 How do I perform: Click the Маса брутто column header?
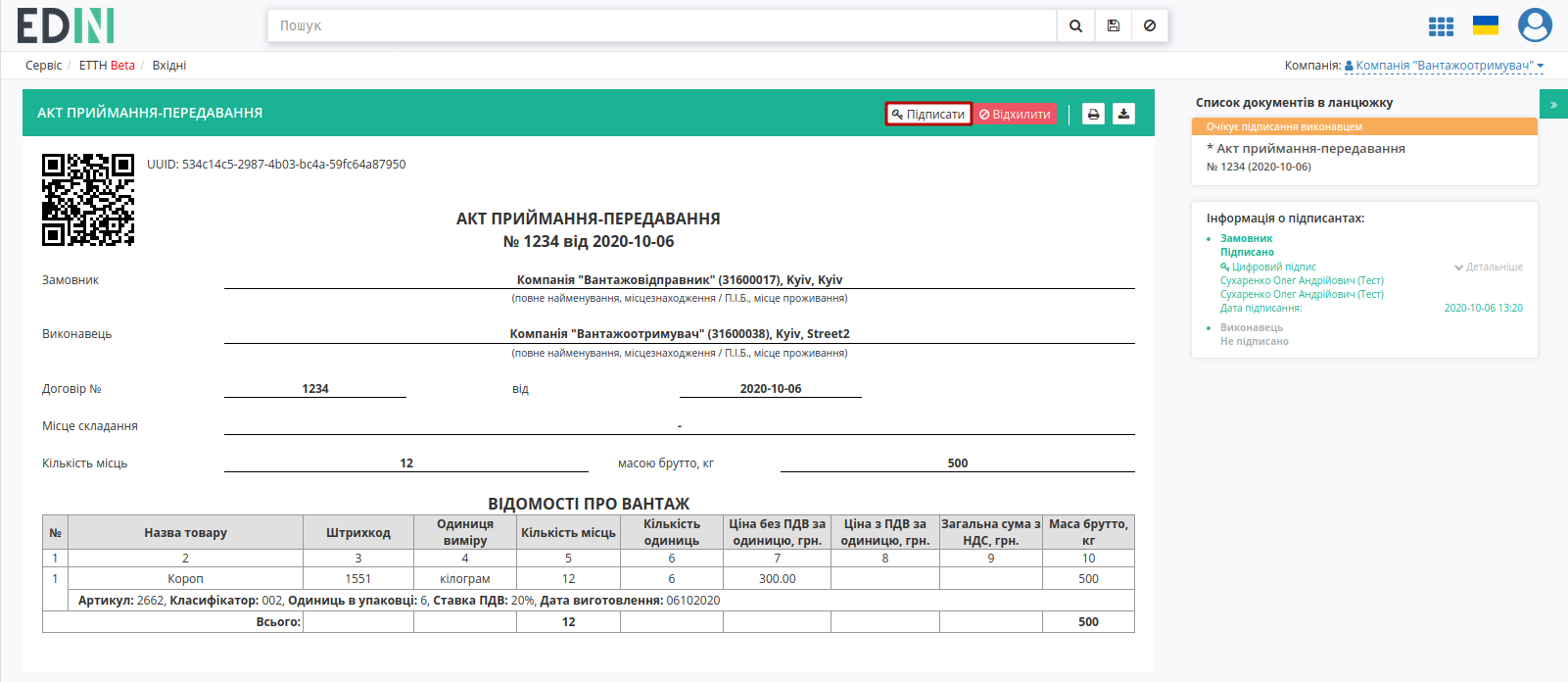(1088, 533)
